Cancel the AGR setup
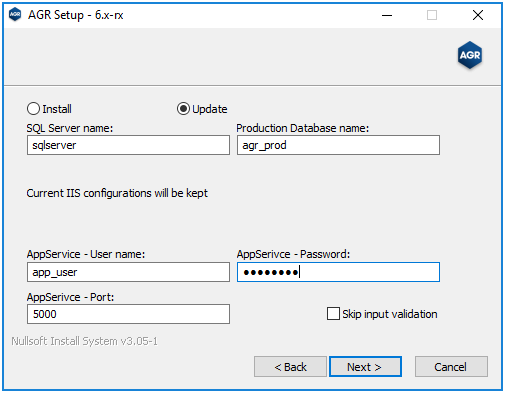This screenshot has height=393, width=506. pos(451,367)
